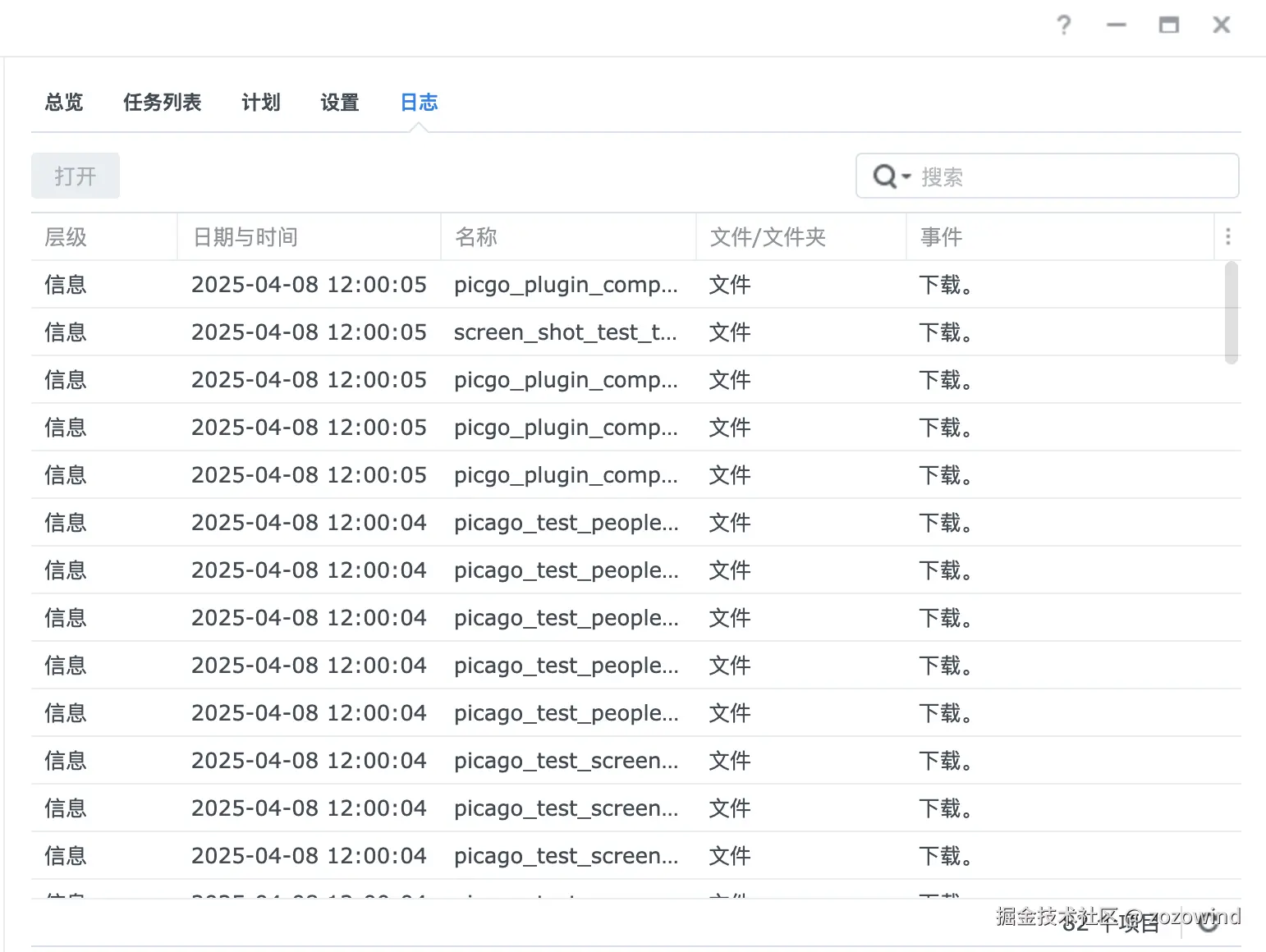
Task: Switch to the 任务列表 tab
Action: click(x=162, y=103)
